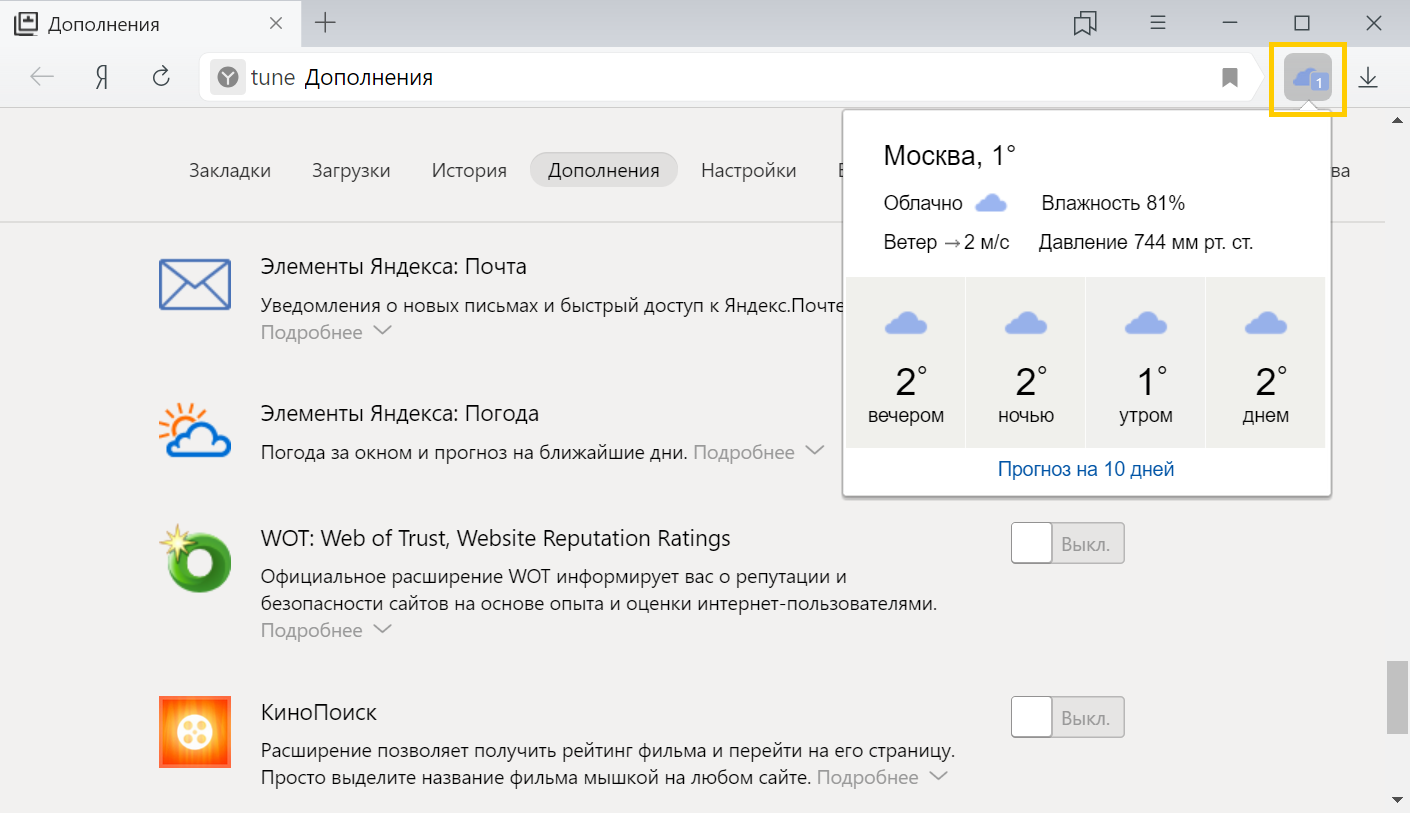Click the cloud icon next to Облачно
The height and width of the screenshot is (813, 1410).
tap(991, 204)
